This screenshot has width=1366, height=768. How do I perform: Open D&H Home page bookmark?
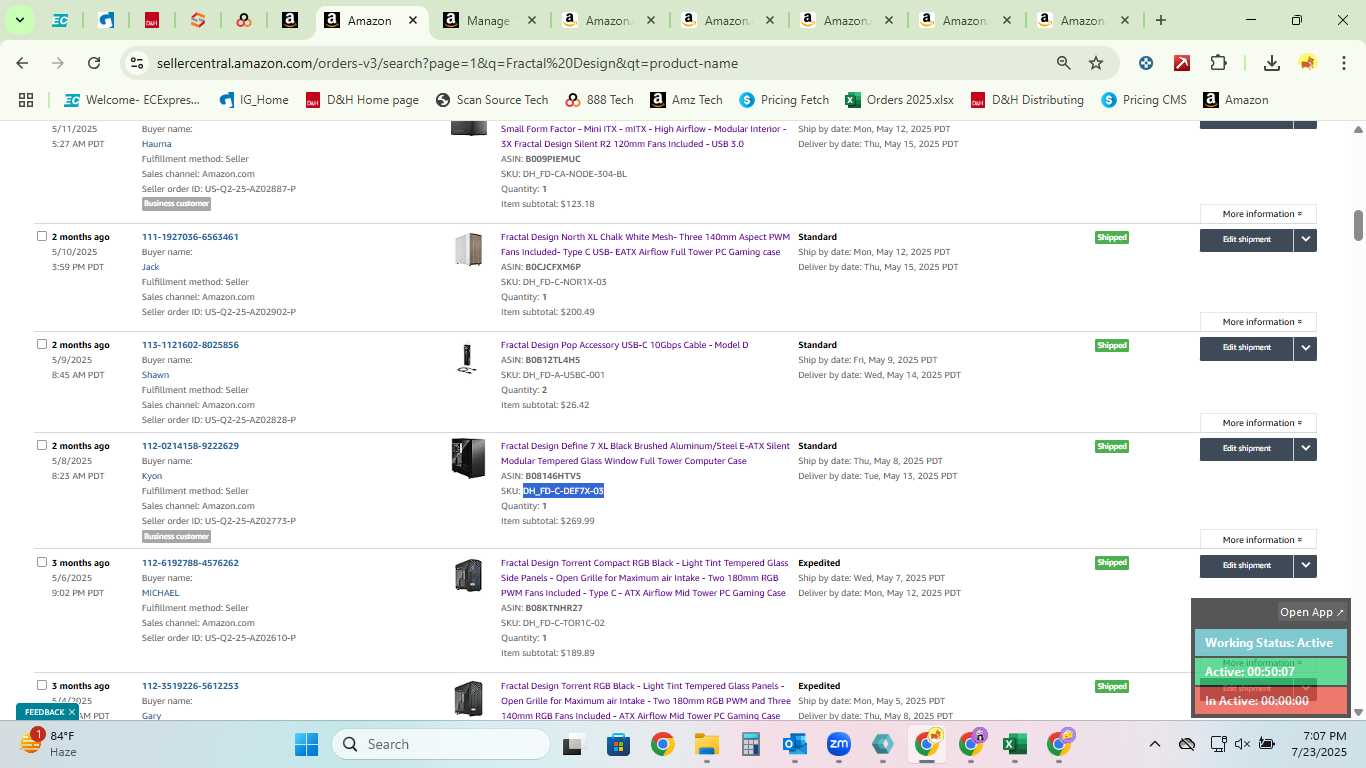[362, 100]
